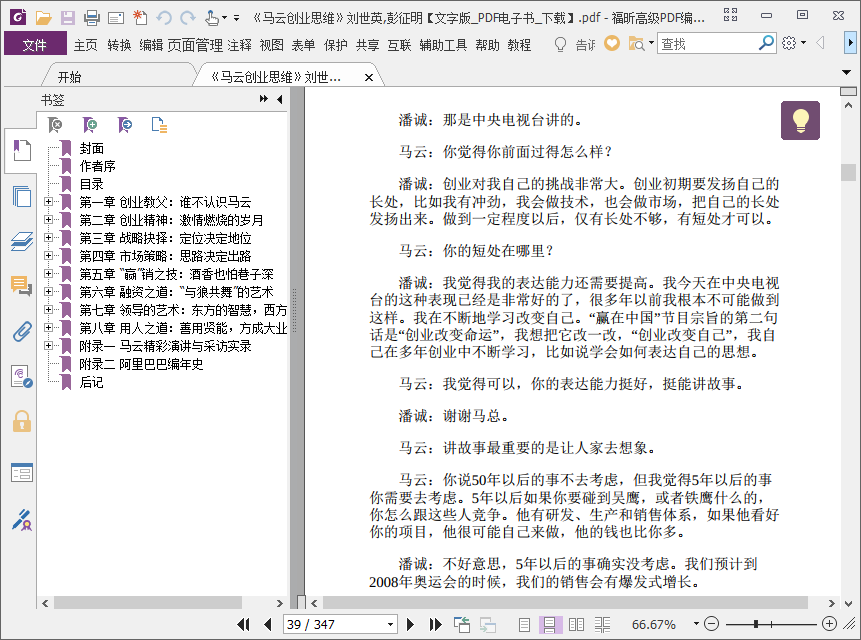Screen dimensions: 861x640
Task: Open the form fields panel icon
Action: tap(21, 472)
